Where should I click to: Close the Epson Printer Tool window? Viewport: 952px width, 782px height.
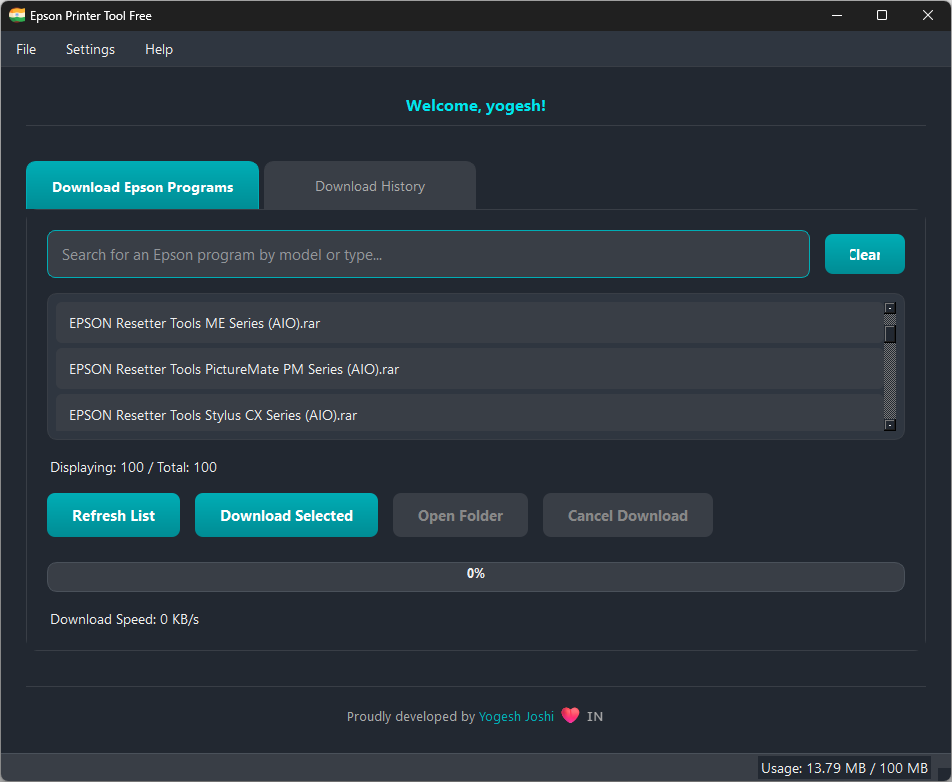[928, 15]
